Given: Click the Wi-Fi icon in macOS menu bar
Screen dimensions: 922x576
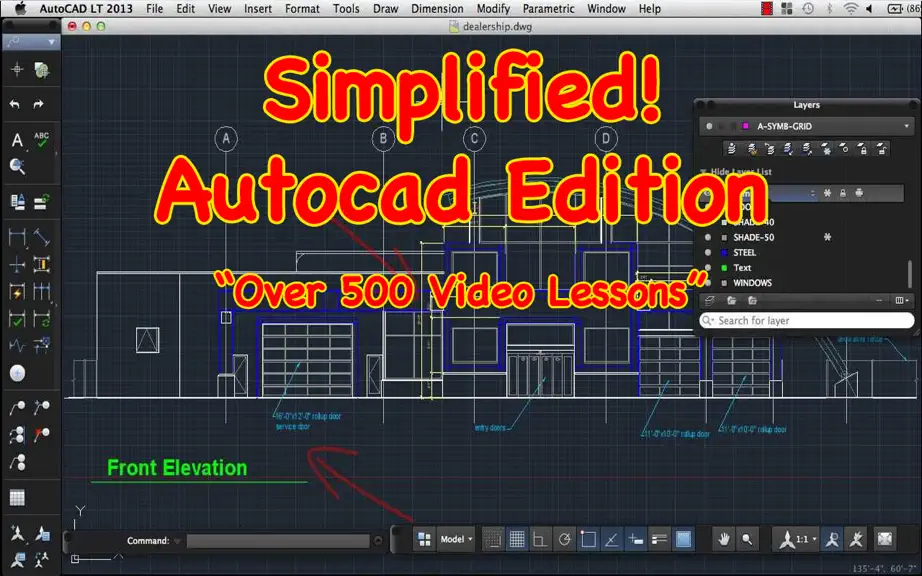Looking at the screenshot, I should click(x=850, y=9).
